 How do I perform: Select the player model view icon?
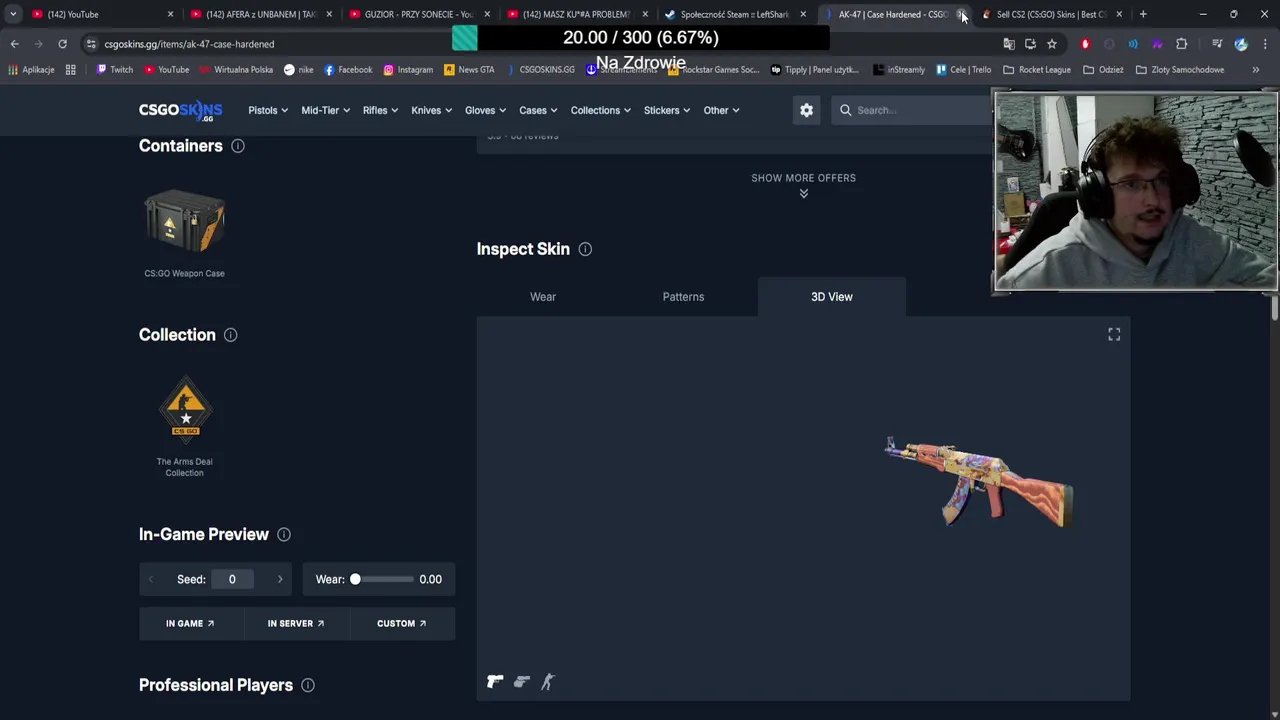tap(548, 682)
